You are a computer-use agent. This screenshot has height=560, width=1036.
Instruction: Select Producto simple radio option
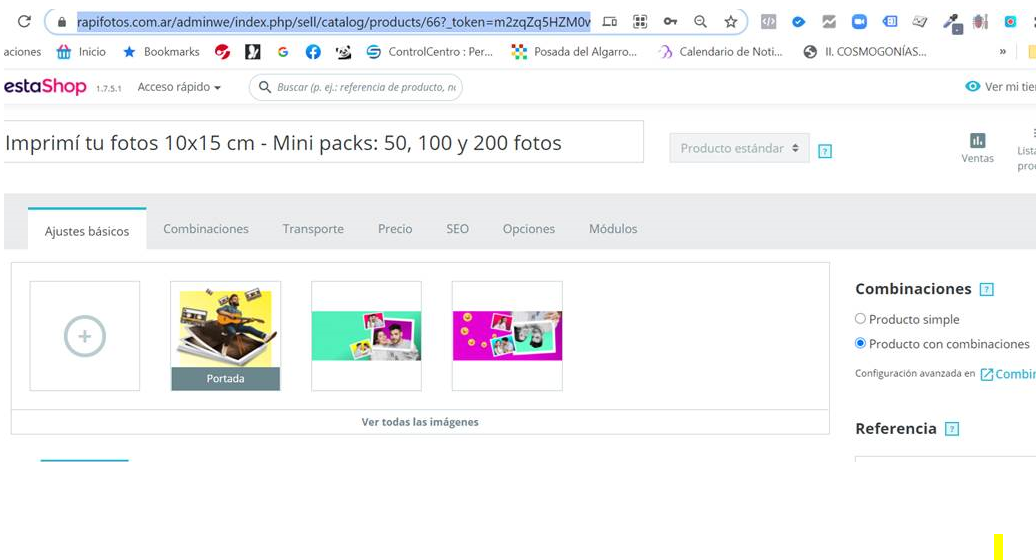coord(860,318)
